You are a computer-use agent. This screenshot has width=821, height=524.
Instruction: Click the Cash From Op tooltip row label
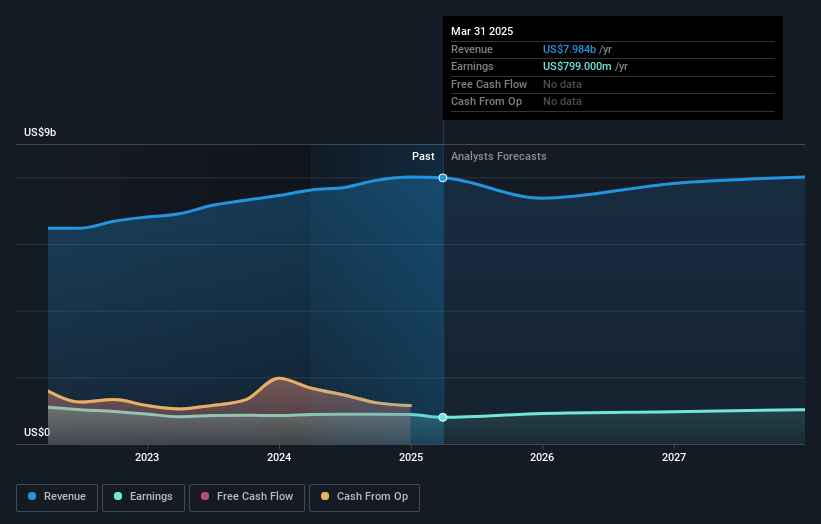[486, 102]
